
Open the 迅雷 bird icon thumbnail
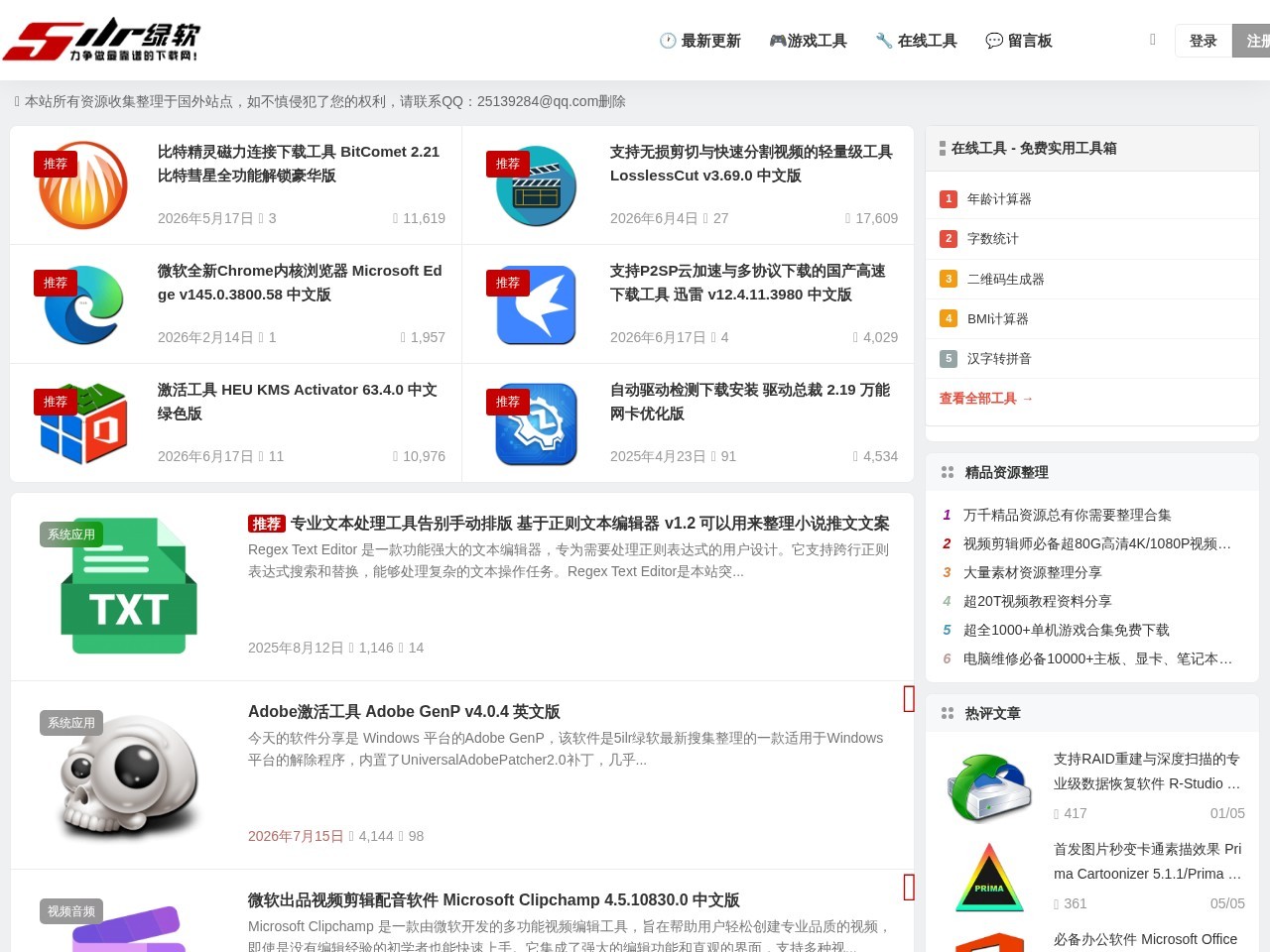coord(536,304)
